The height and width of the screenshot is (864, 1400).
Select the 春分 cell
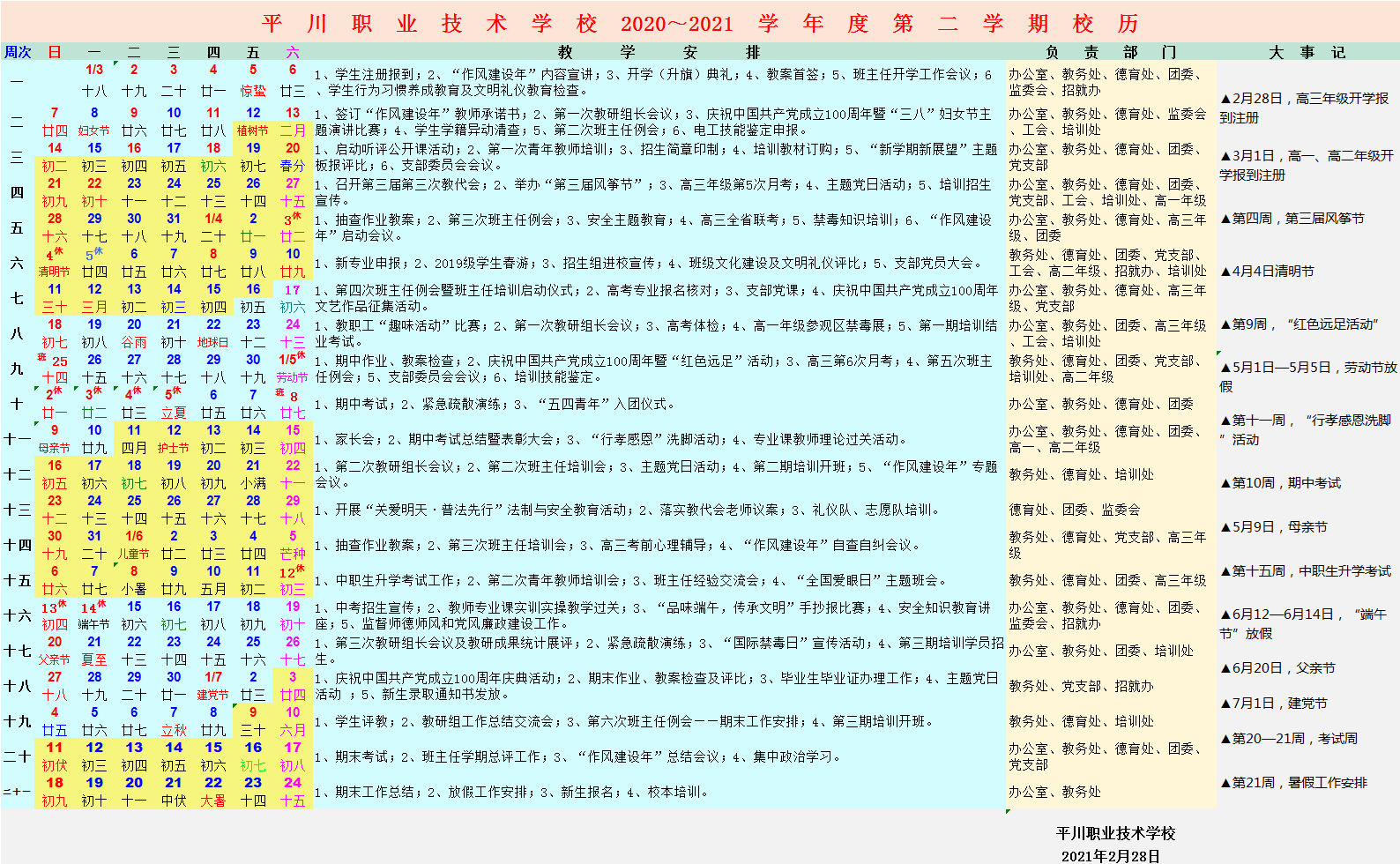point(293,166)
